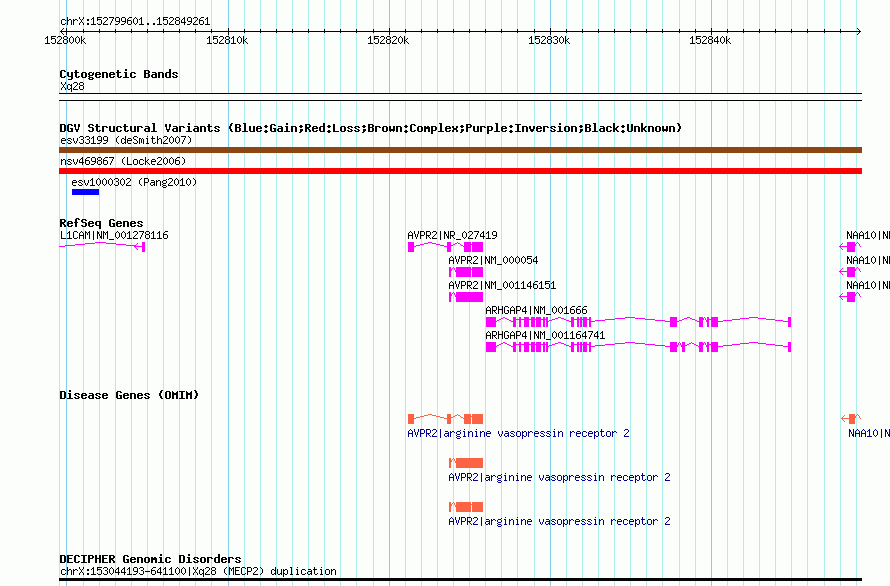Open the third NAA10 RefSeq label
The image size is (890, 586).
point(868,285)
